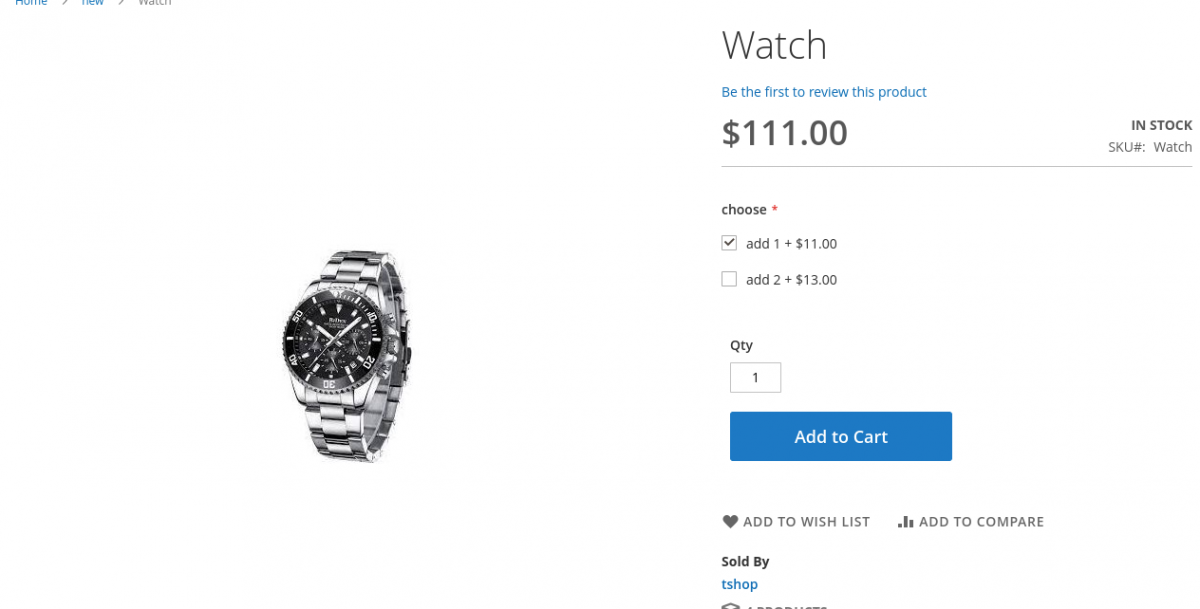Click the 'Sold By' label

click(745, 562)
